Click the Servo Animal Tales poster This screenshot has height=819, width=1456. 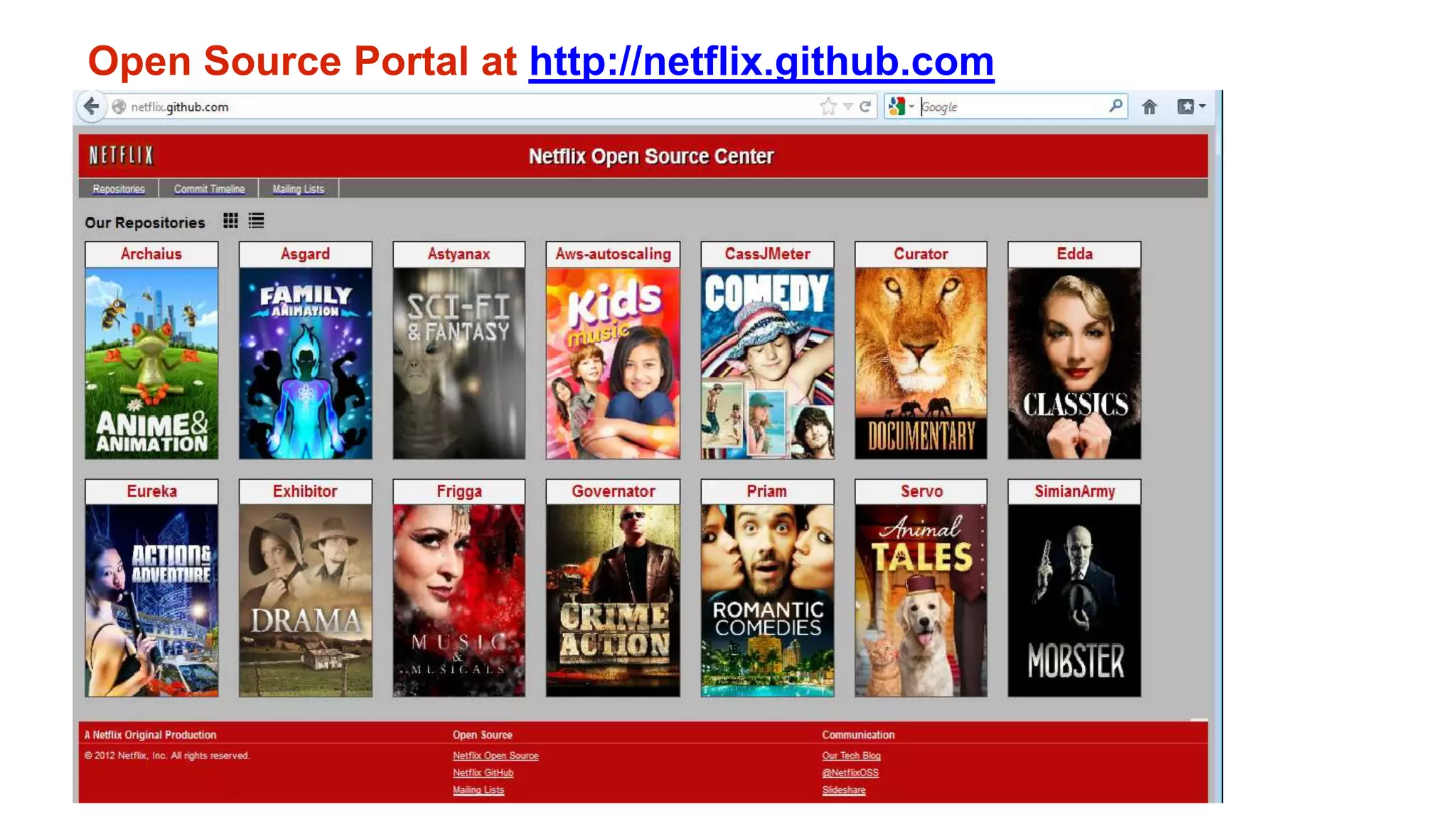tap(921, 601)
